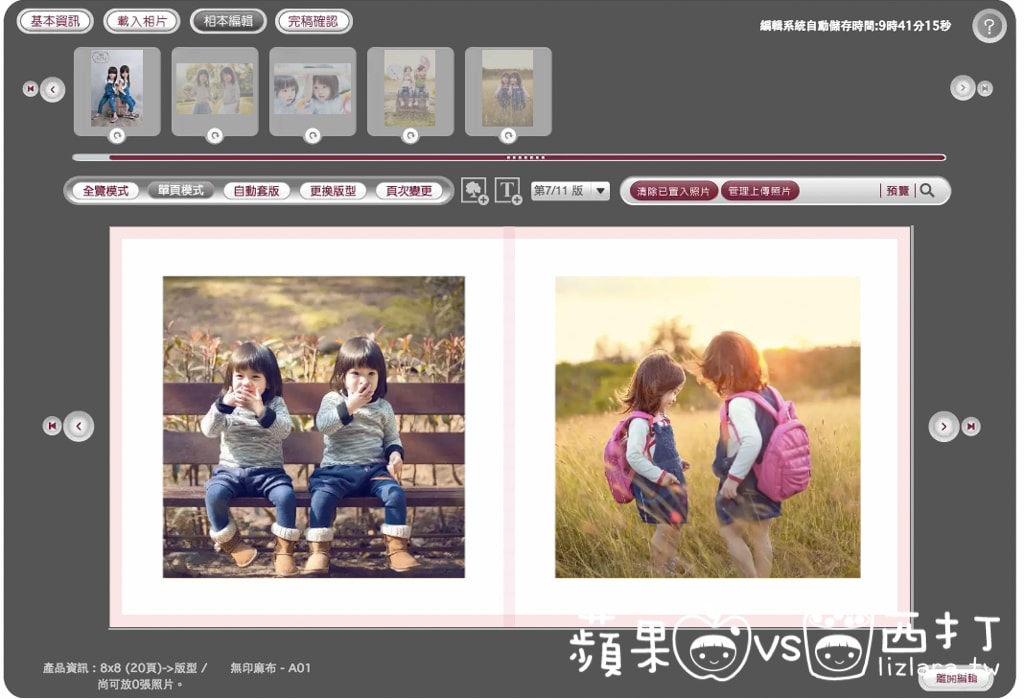Switch to 全覽模式 view mode
This screenshot has height=699, width=1024.
(x=105, y=191)
